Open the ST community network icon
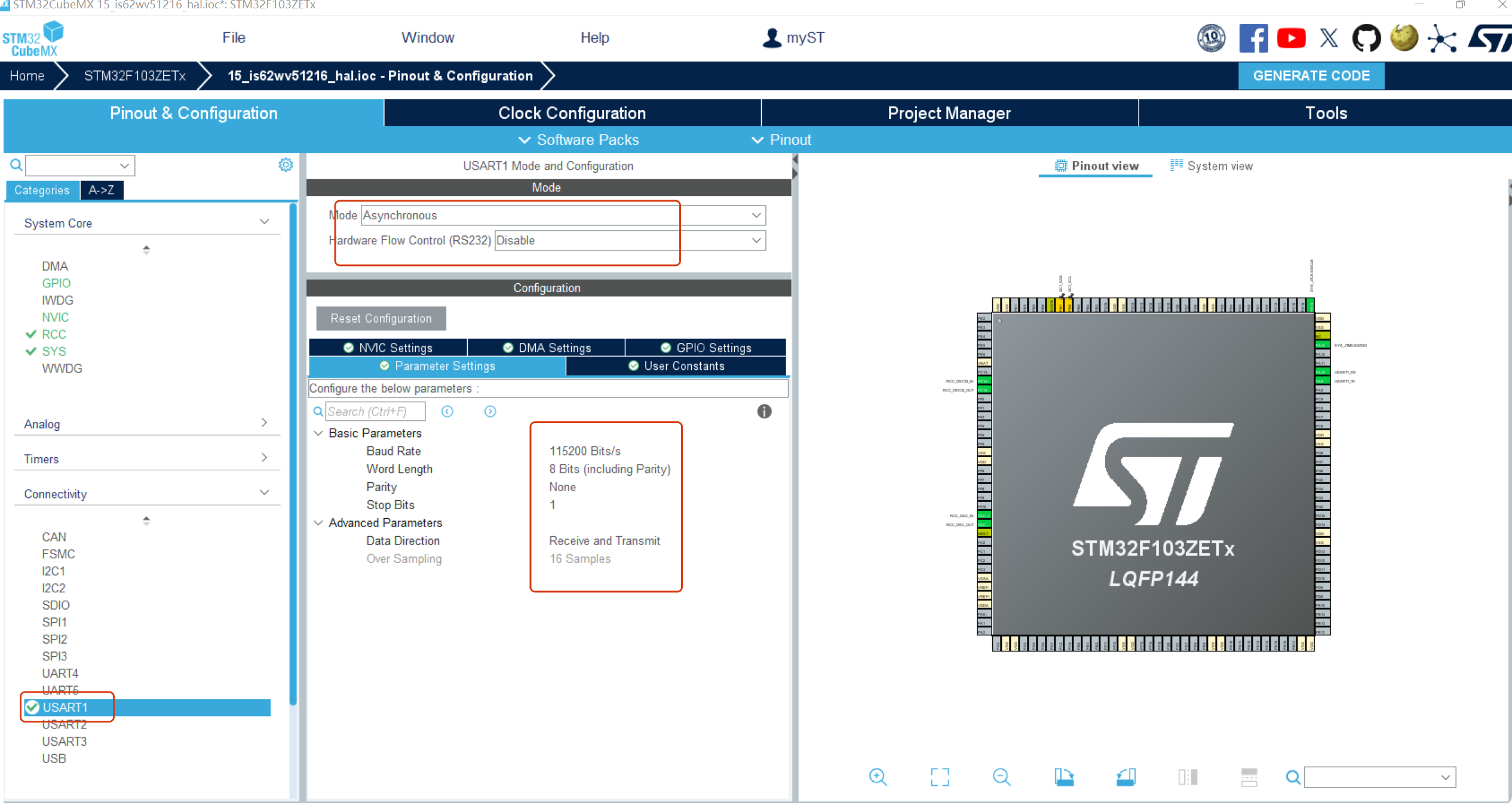Screen dimensions: 1512x805 click(1442, 39)
